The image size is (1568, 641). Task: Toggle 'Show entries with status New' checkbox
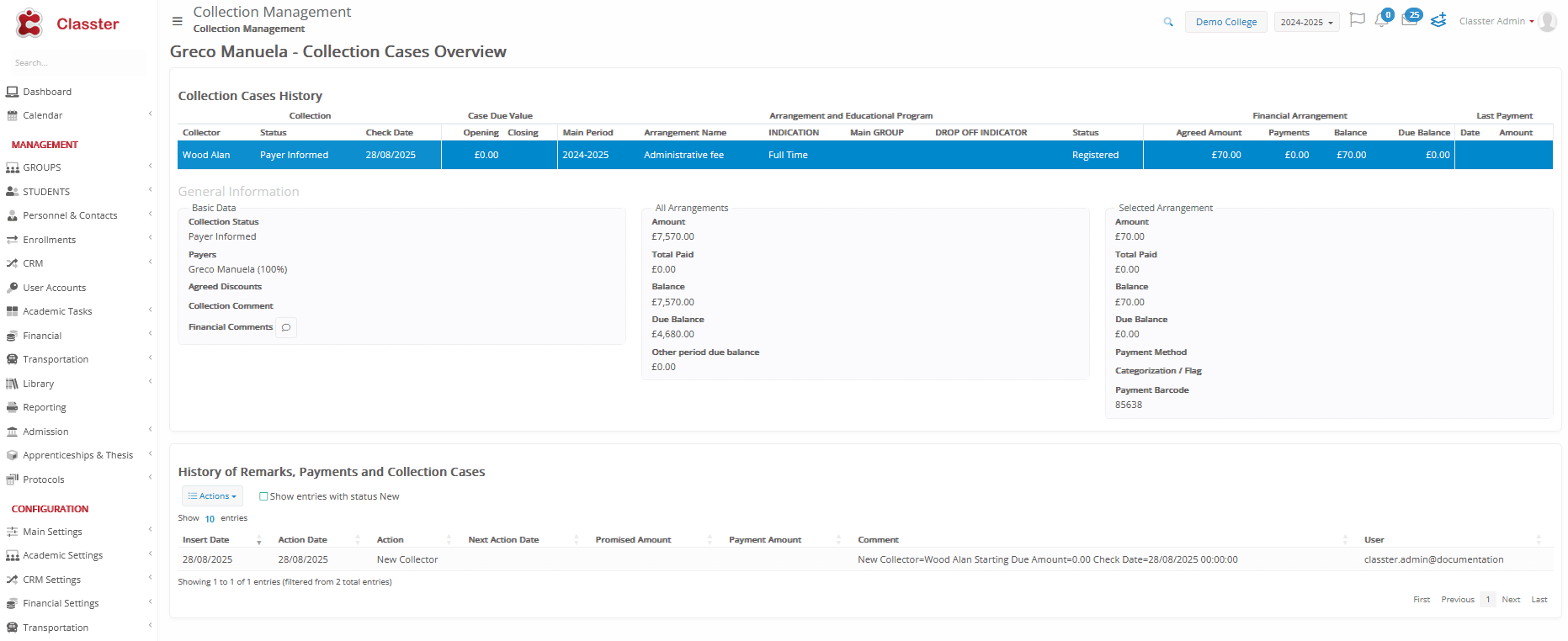(x=263, y=496)
